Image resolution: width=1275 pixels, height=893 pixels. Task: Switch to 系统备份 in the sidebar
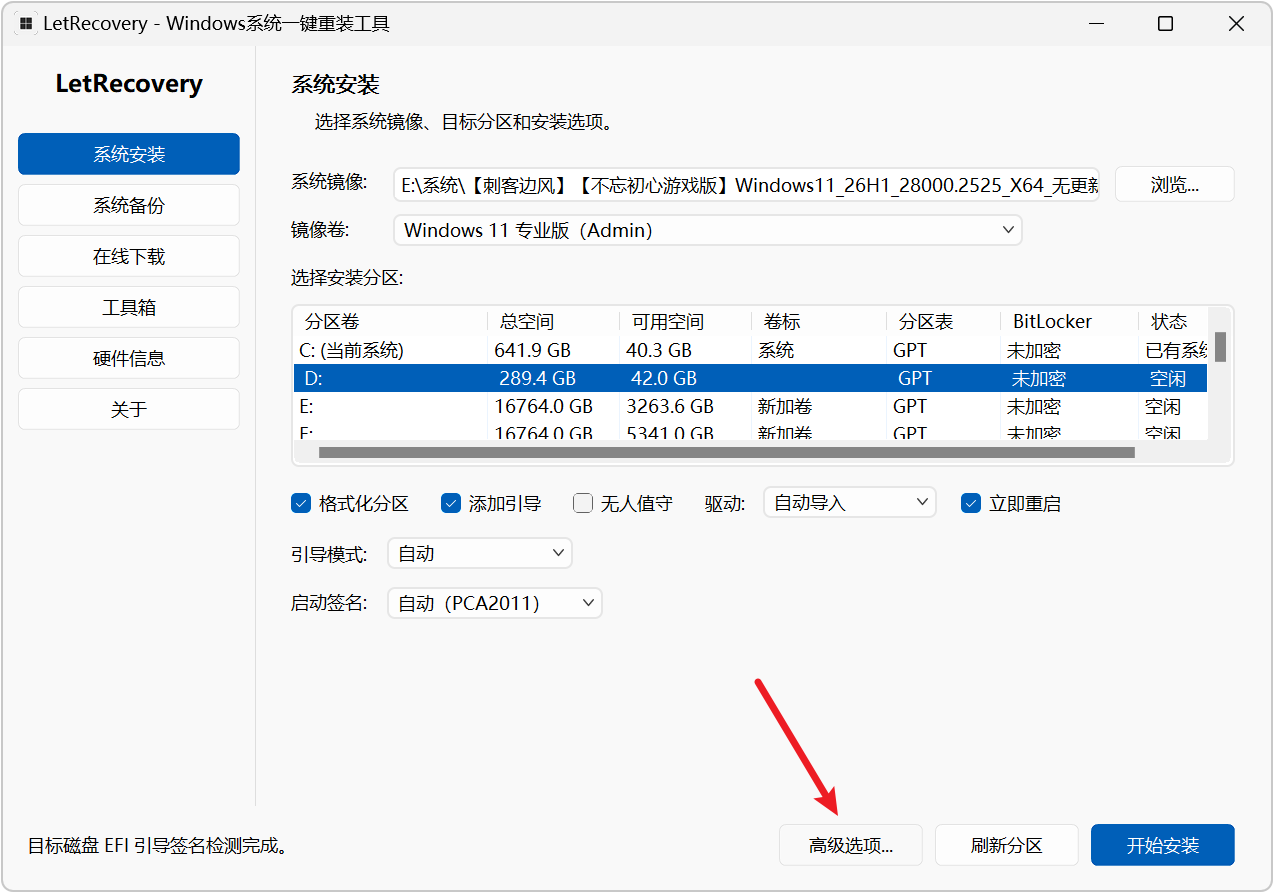click(129, 205)
